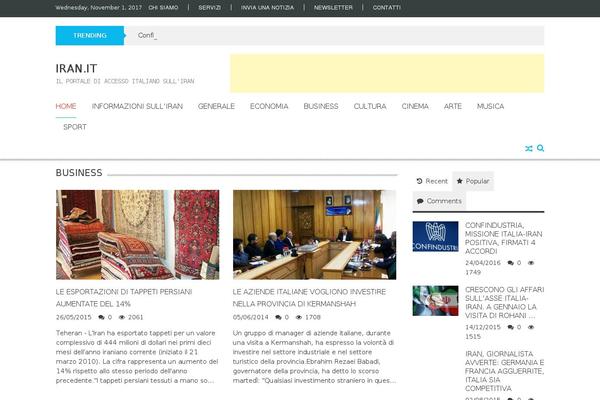Screen dimensions: 600x400
Task: Click the tagline IL PORTALE DI ACCESSO ITALIANO
Action: pos(125,81)
